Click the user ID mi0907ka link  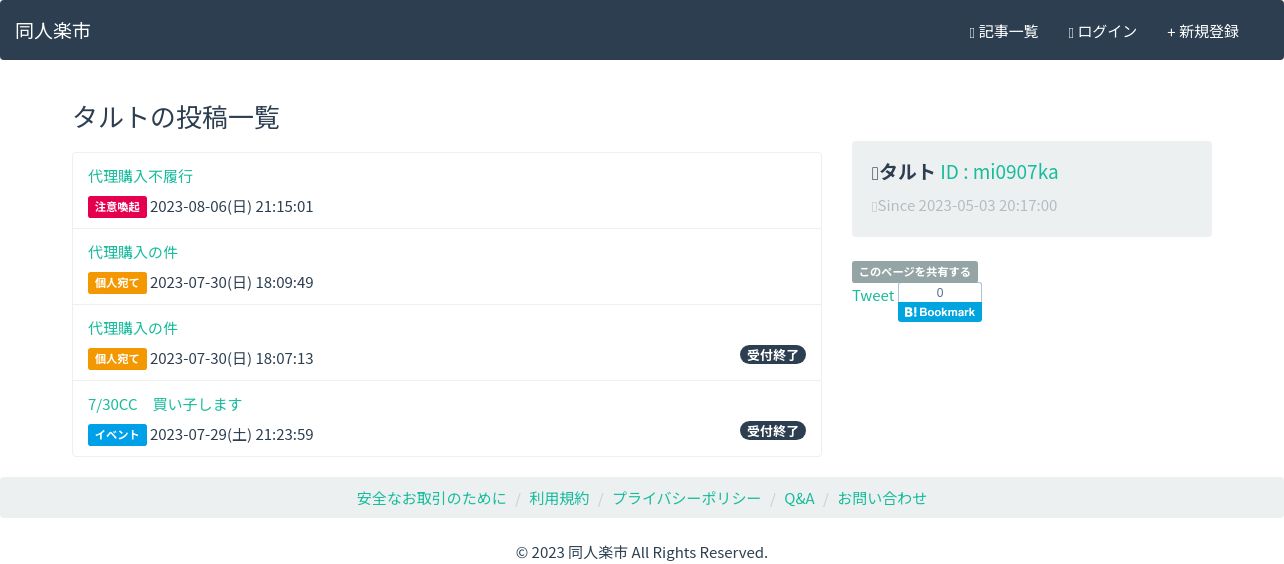[999, 172]
